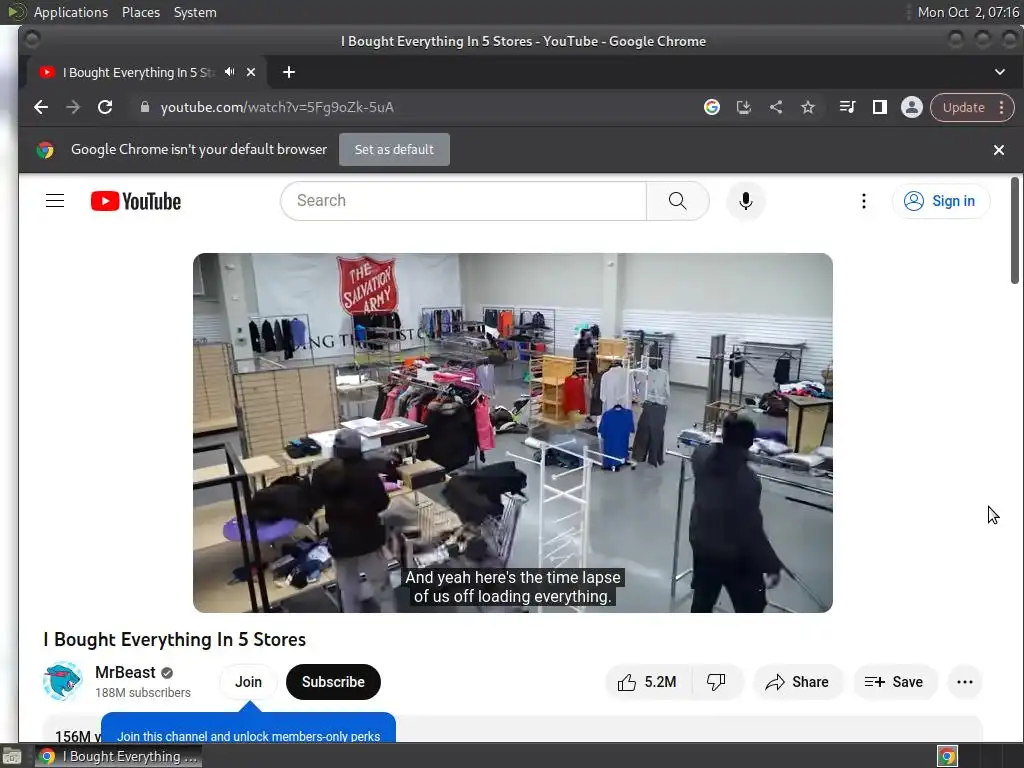Open the MrBeast channel avatar
This screenshot has height=768, width=1024.
tap(63, 681)
